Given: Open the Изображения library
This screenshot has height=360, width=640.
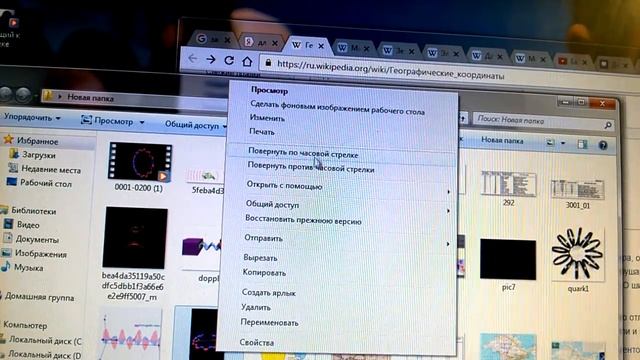Looking at the screenshot, I should click(x=40, y=254).
